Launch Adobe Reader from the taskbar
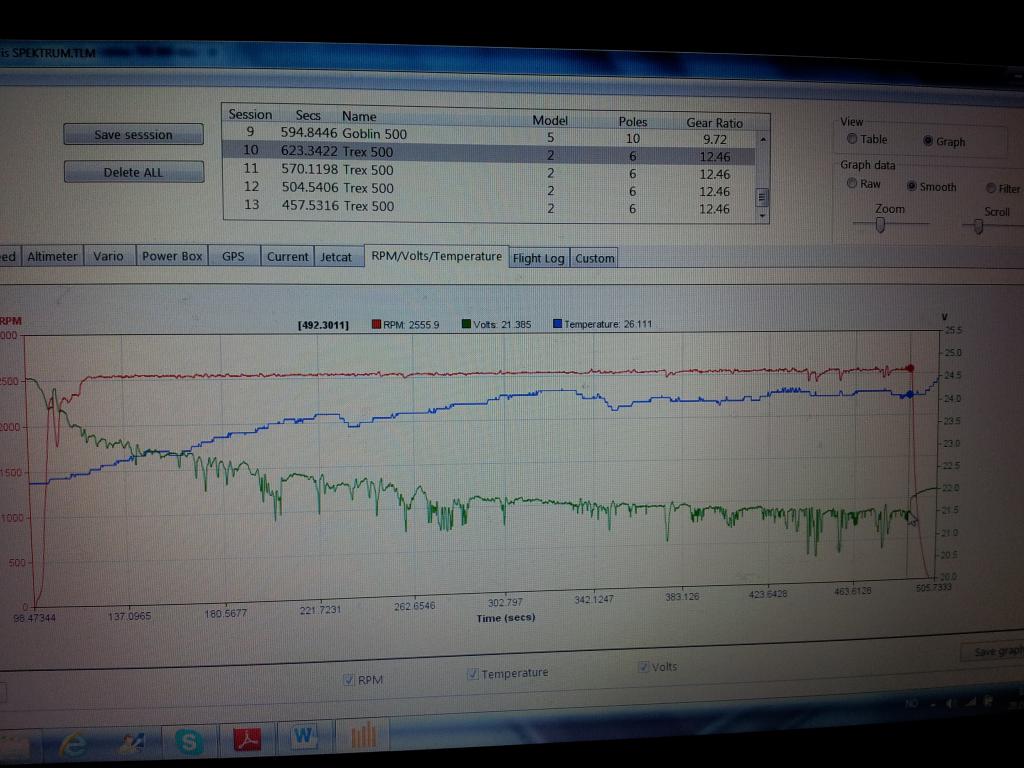The image size is (1024, 768). pos(247,739)
